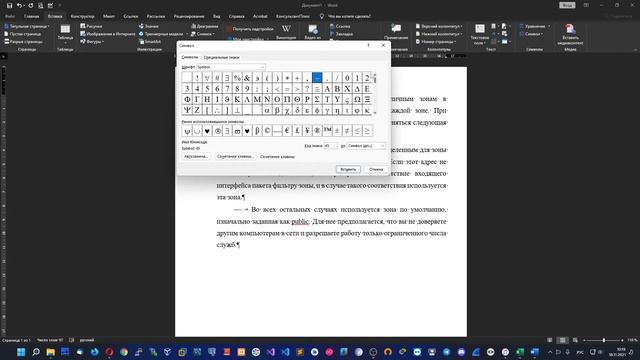Select Σ symbol in symbol grid
640x360 pixels.
point(317,99)
